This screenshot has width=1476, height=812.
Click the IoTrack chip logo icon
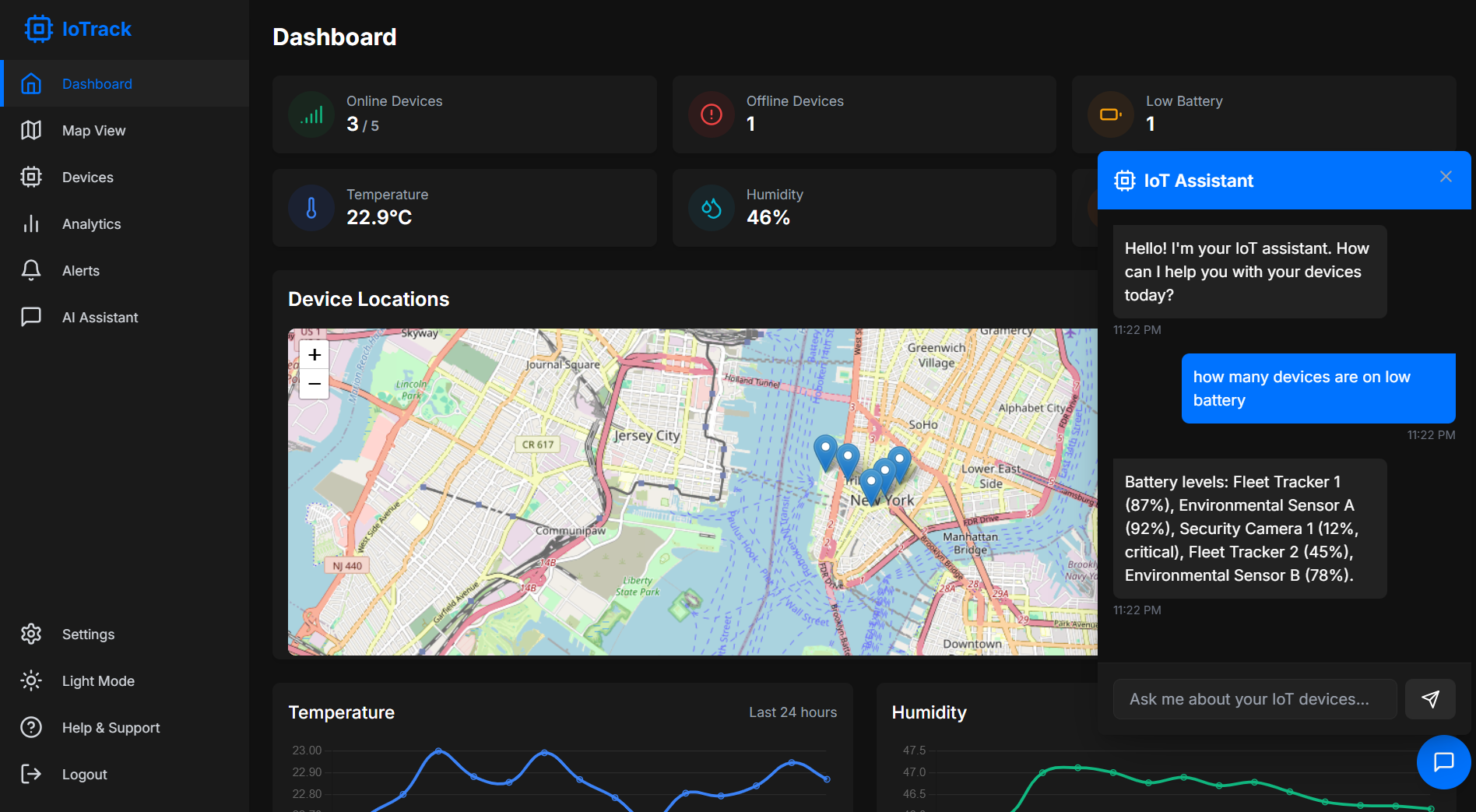(38, 29)
